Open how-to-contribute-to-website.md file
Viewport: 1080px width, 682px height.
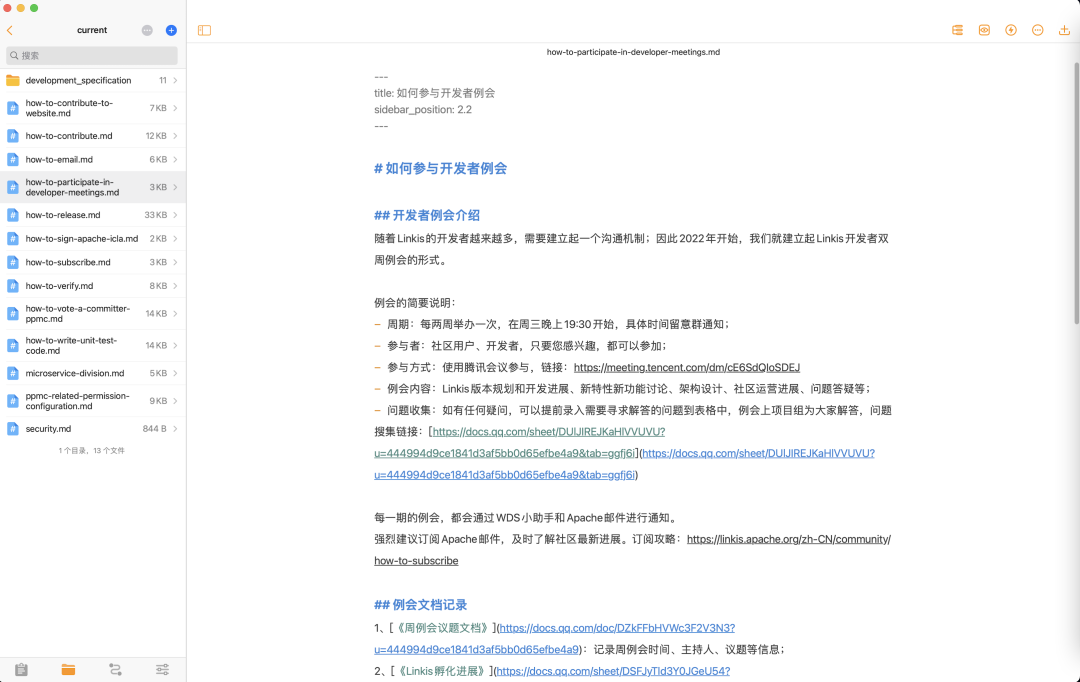[x=93, y=108]
